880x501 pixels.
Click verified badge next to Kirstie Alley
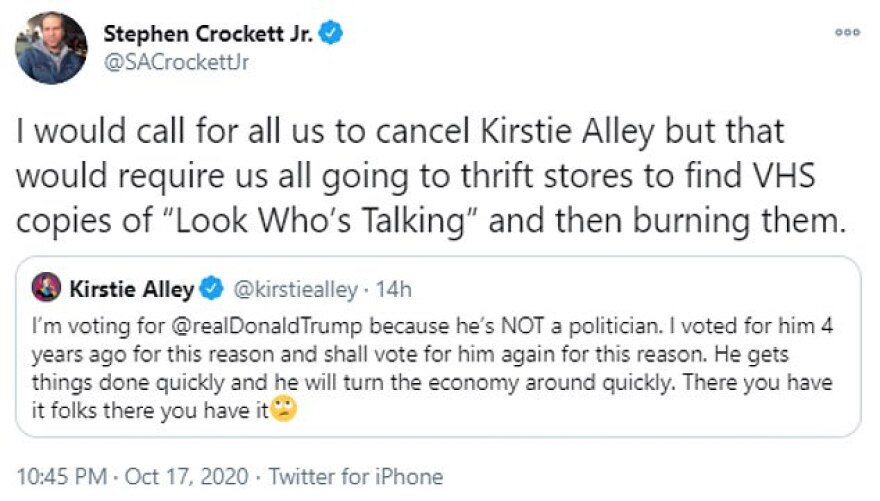click(211, 291)
